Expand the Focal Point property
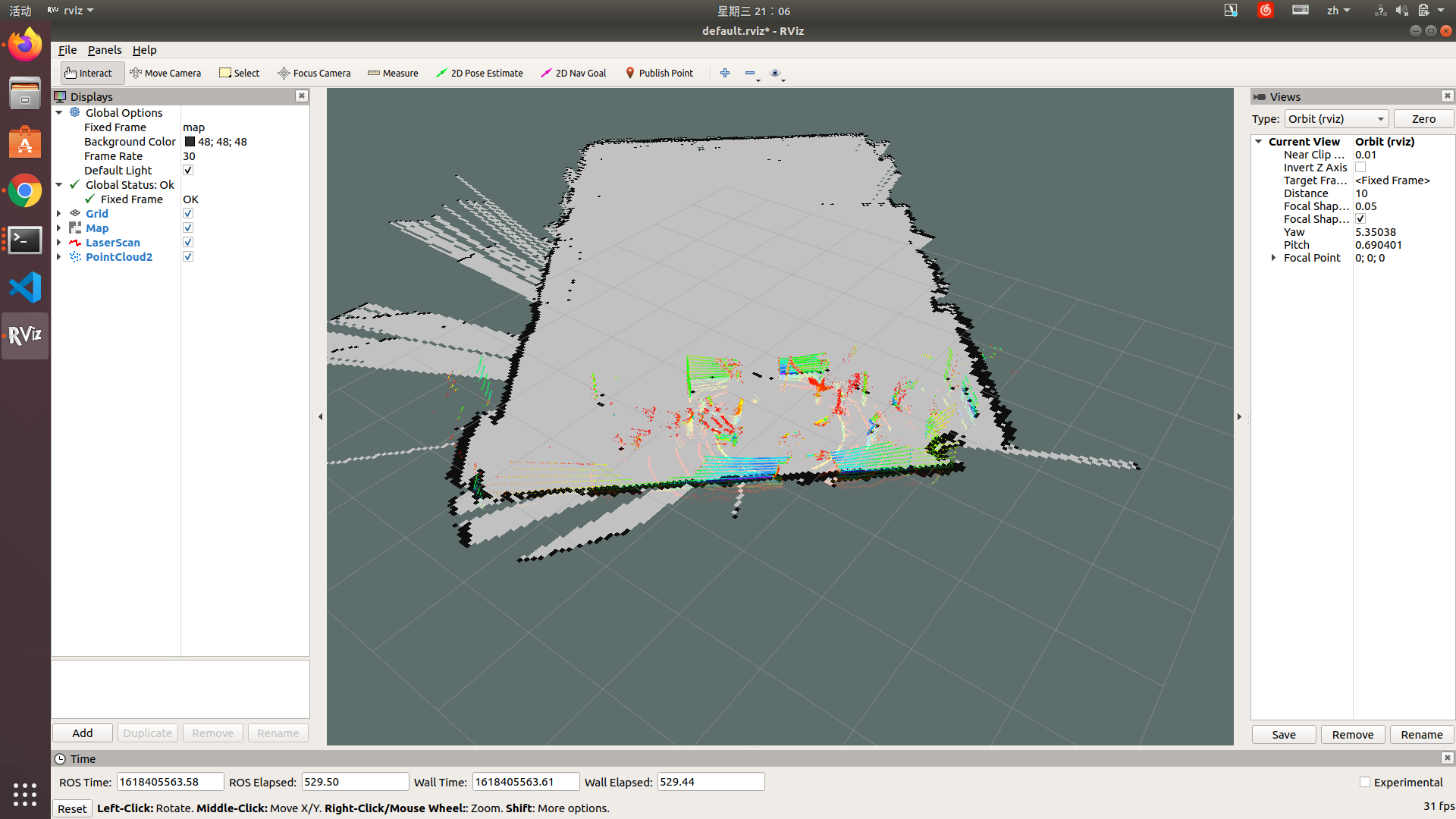This screenshot has width=1456, height=819. pyautogui.click(x=1273, y=258)
